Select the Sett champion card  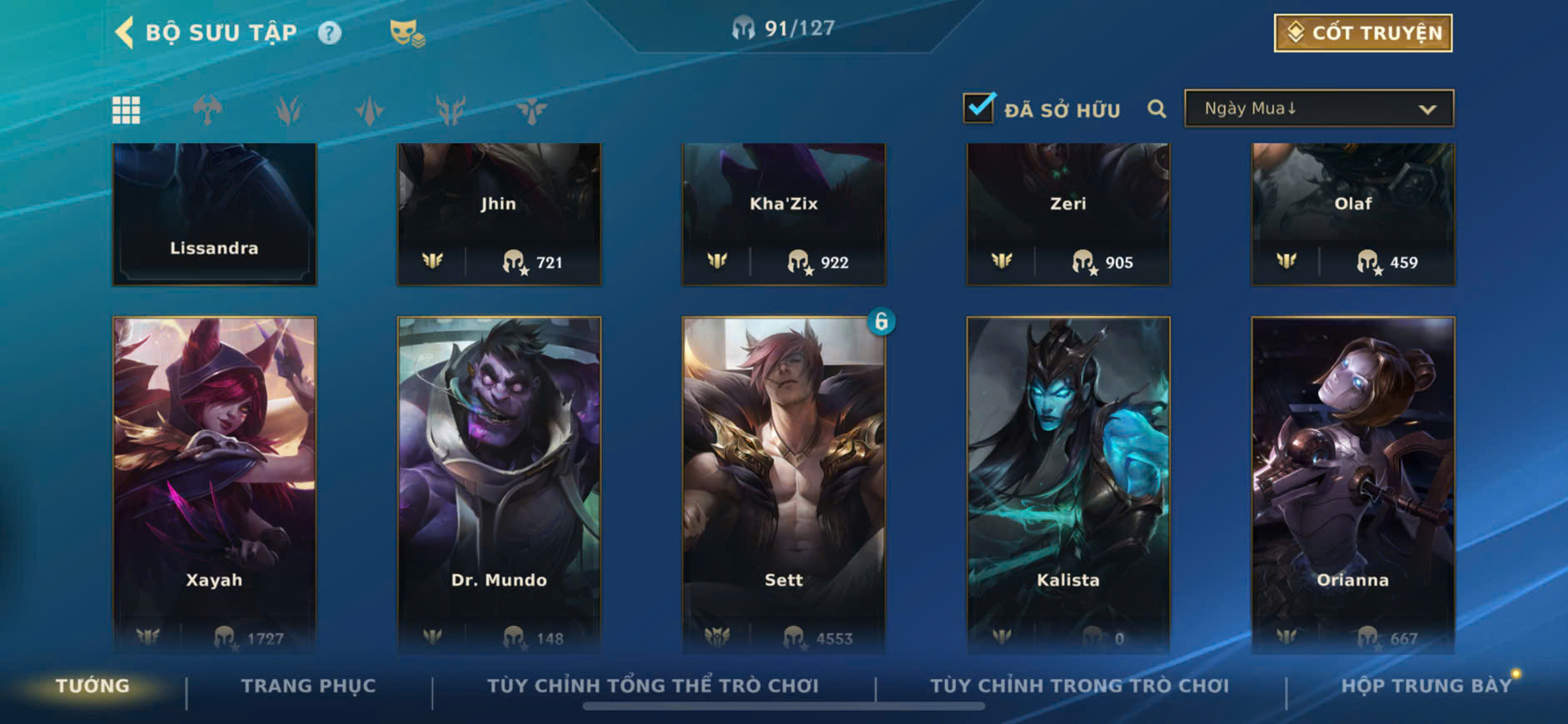click(x=784, y=485)
